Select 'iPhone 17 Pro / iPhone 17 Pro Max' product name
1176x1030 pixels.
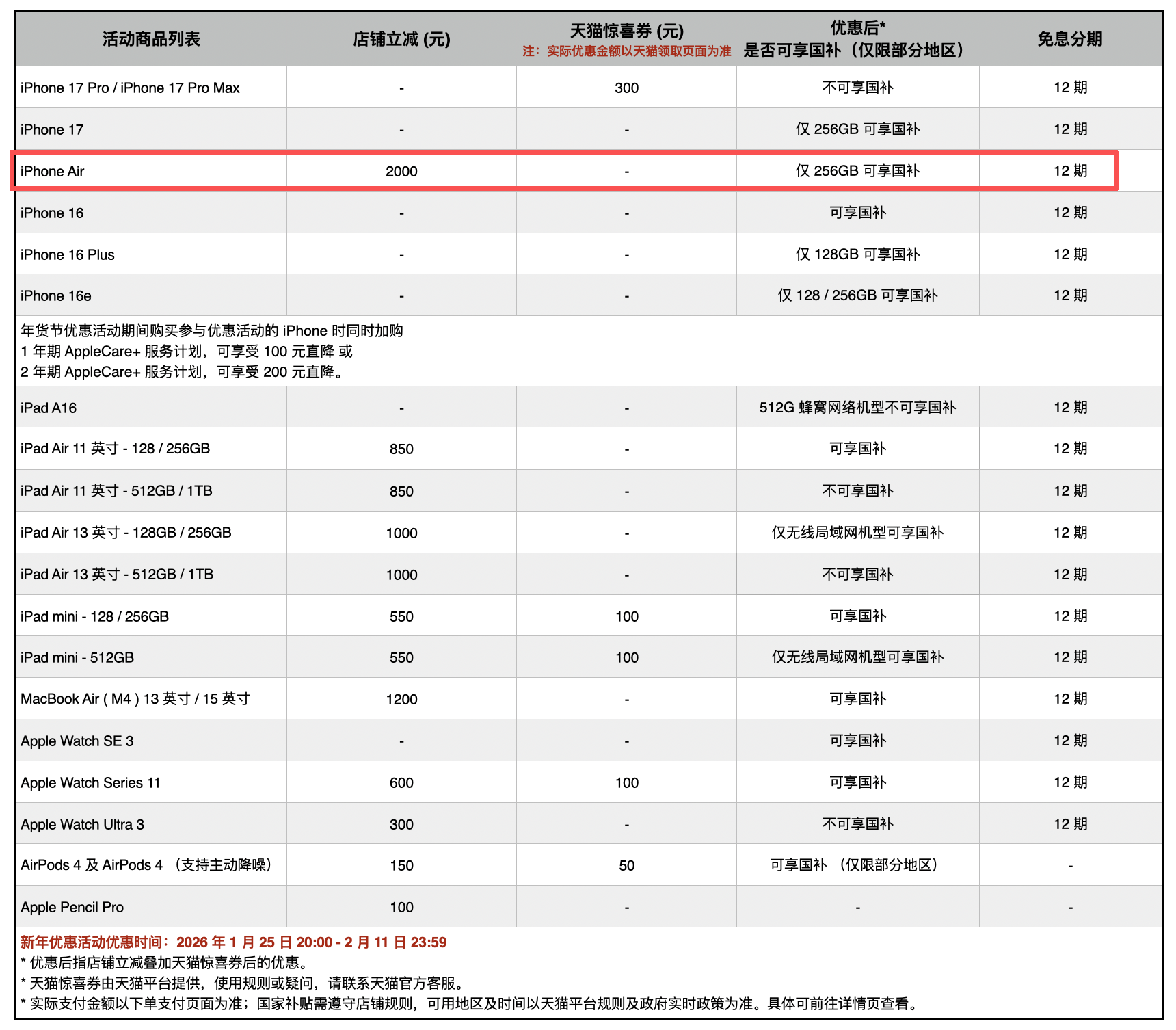[x=130, y=88]
